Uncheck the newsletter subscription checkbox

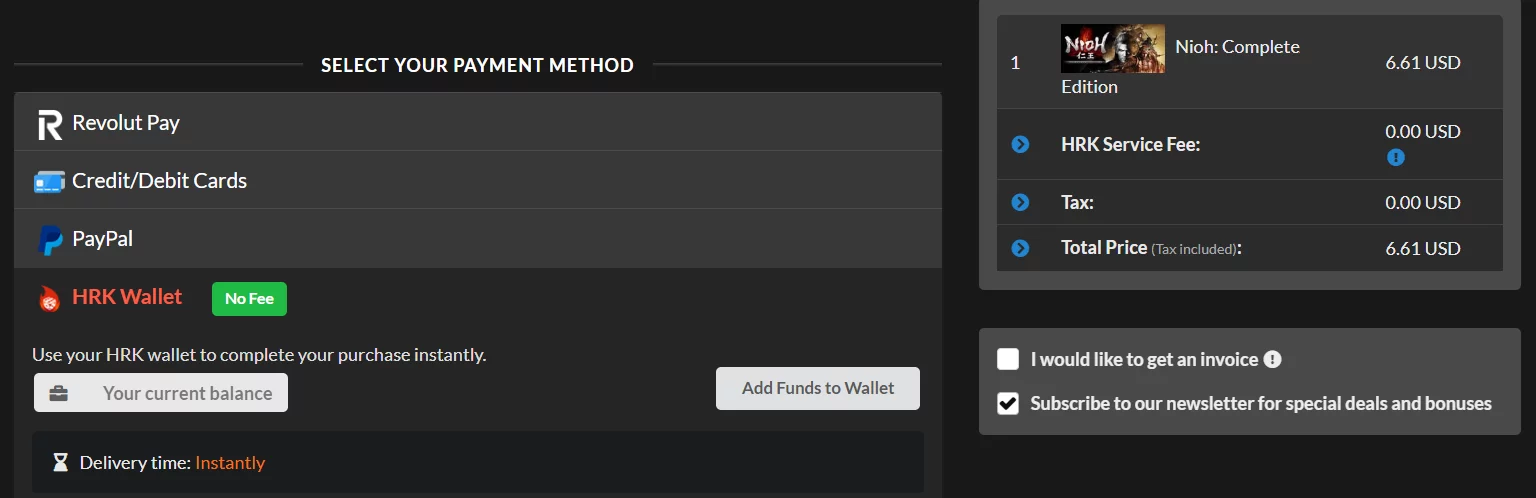[x=1008, y=404]
